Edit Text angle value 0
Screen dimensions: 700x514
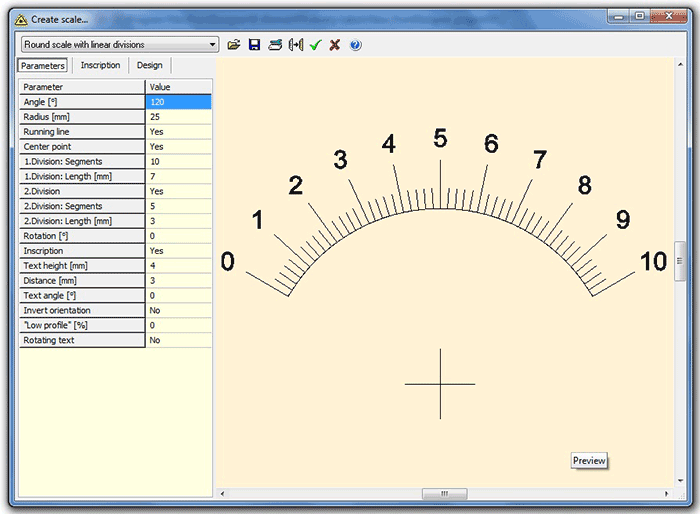[x=179, y=296]
